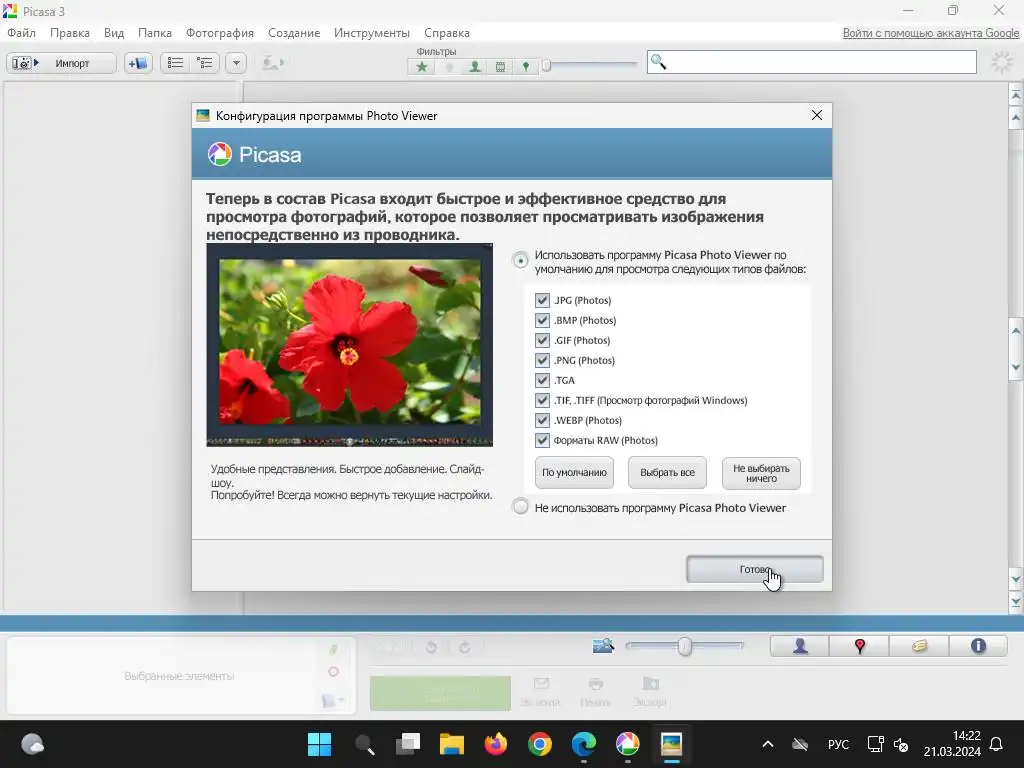Adjust the date range filter slider
The height and width of the screenshot is (768, 1024).
click(x=547, y=65)
